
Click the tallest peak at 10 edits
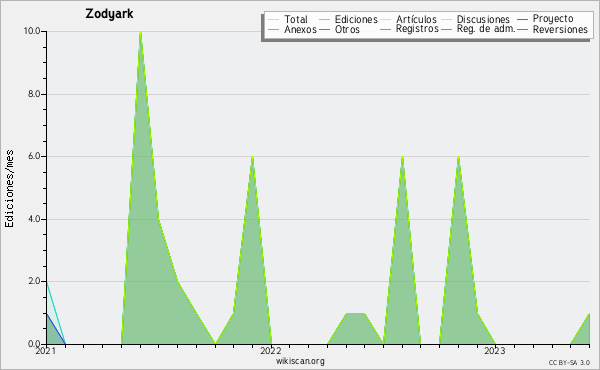pos(140,33)
